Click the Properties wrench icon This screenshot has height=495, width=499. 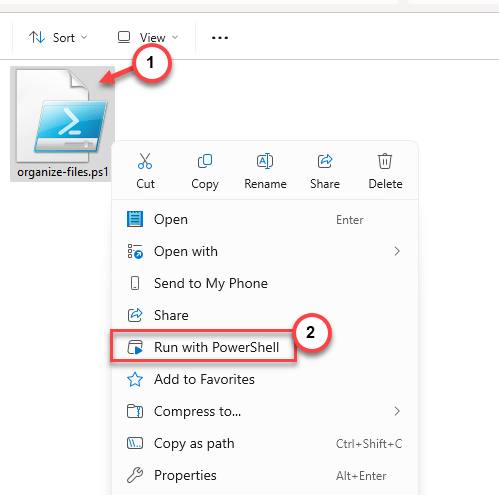click(135, 475)
